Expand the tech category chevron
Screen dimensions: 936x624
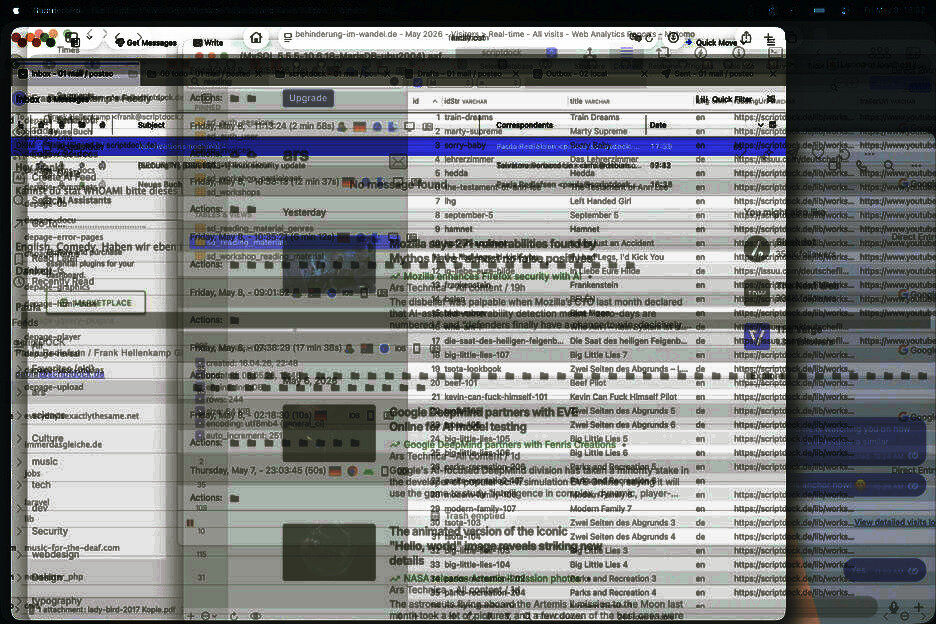pyautogui.click(x=19, y=485)
